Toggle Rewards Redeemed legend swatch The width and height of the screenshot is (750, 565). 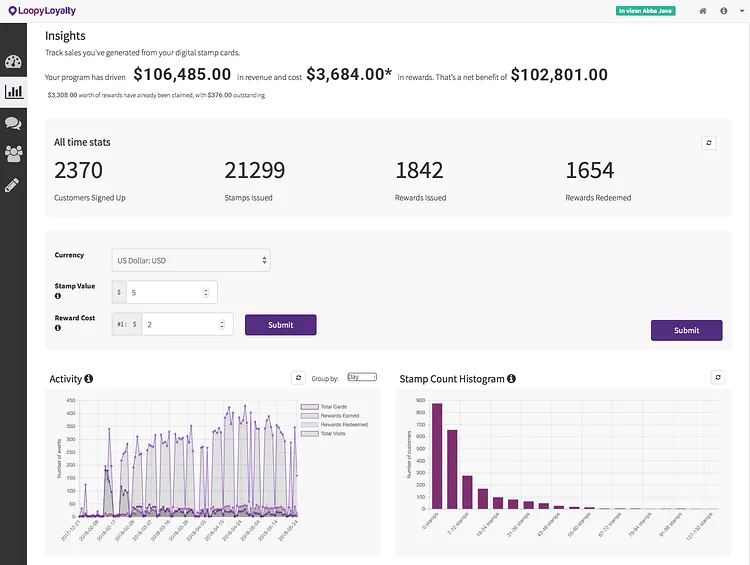click(x=309, y=425)
